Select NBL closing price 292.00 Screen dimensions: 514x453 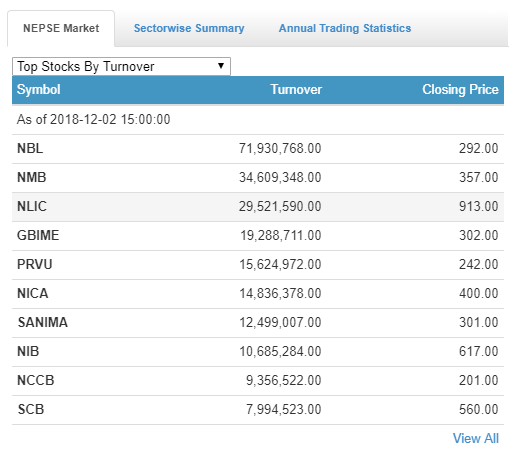pos(479,148)
